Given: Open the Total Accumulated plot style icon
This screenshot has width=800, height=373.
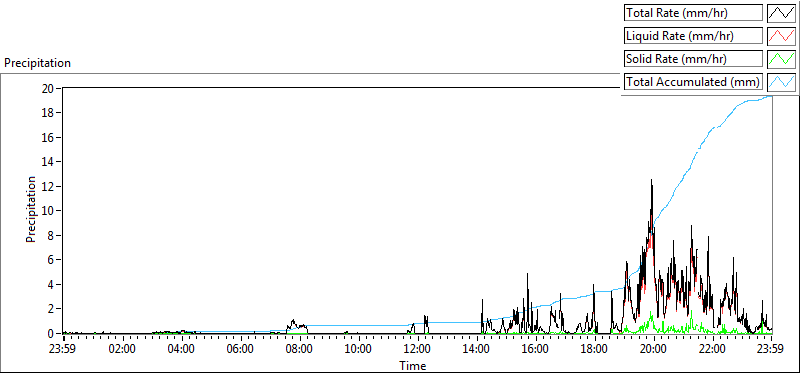Looking at the screenshot, I should [781, 82].
